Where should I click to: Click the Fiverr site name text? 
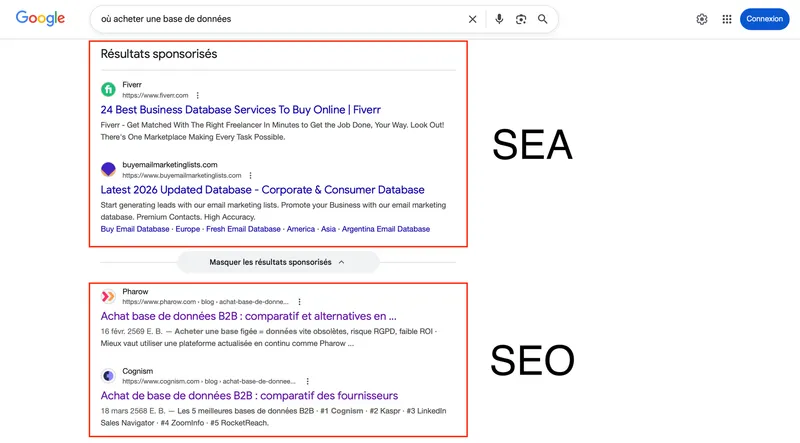[132, 85]
